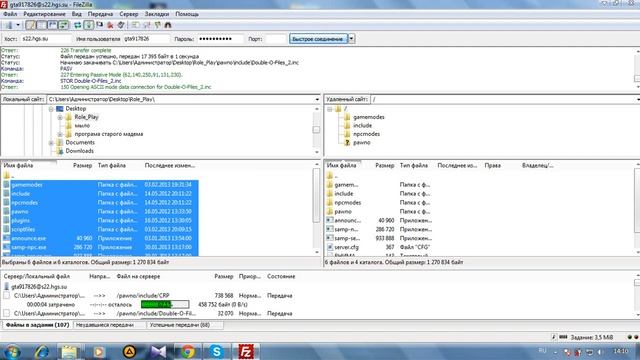Toggle message log display icon

pyautogui.click(x=31, y=25)
